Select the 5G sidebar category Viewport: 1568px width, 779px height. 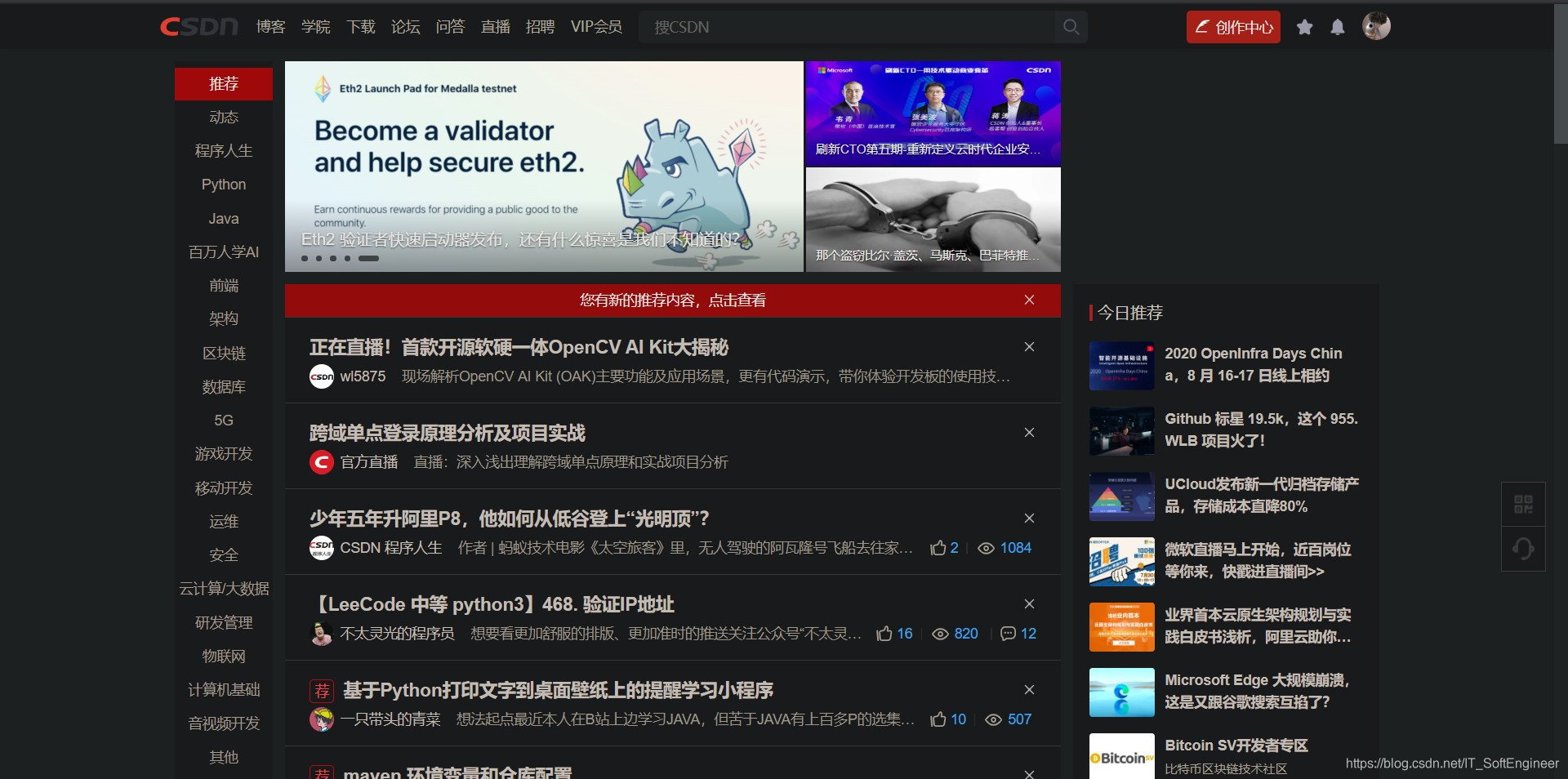pos(224,421)
